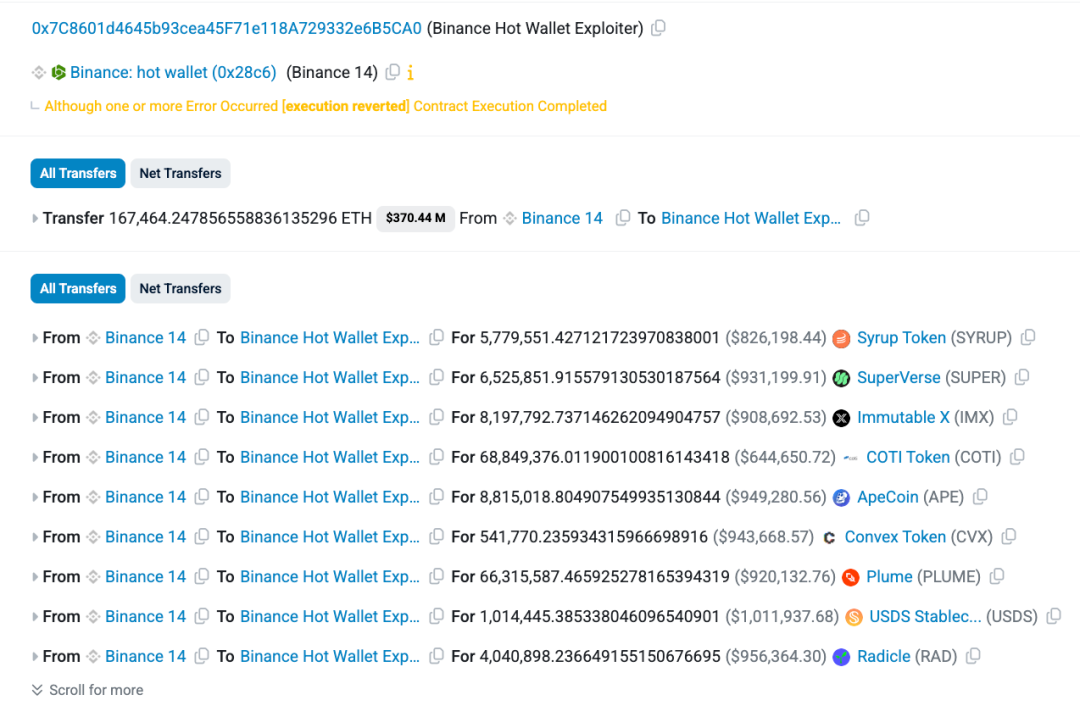Expand the COTI Token transfer row
The height and width of the screenshot is (717, 1080).
click(x=34, y=458)
